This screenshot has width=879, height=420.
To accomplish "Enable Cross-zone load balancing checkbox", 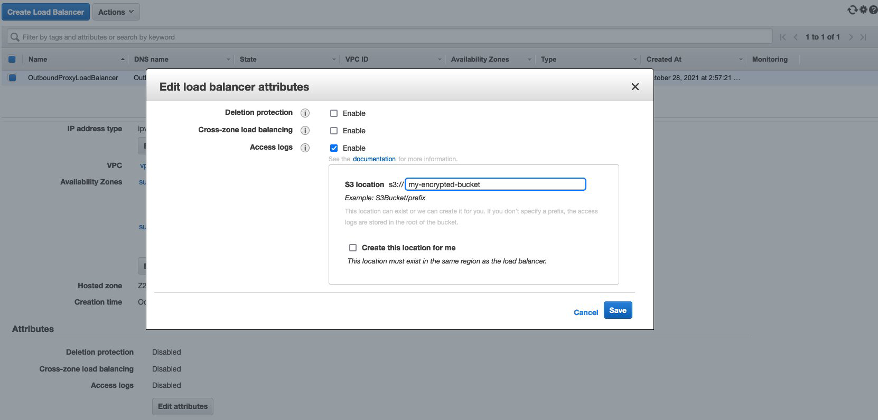I will point(334,131).
